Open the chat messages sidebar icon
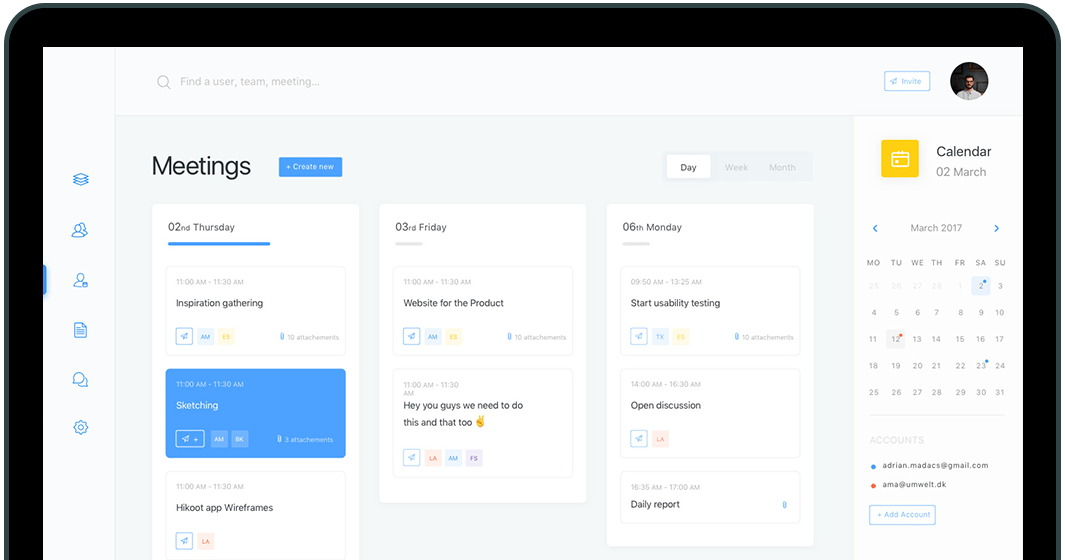The image size is (1065, 560). 81,379
